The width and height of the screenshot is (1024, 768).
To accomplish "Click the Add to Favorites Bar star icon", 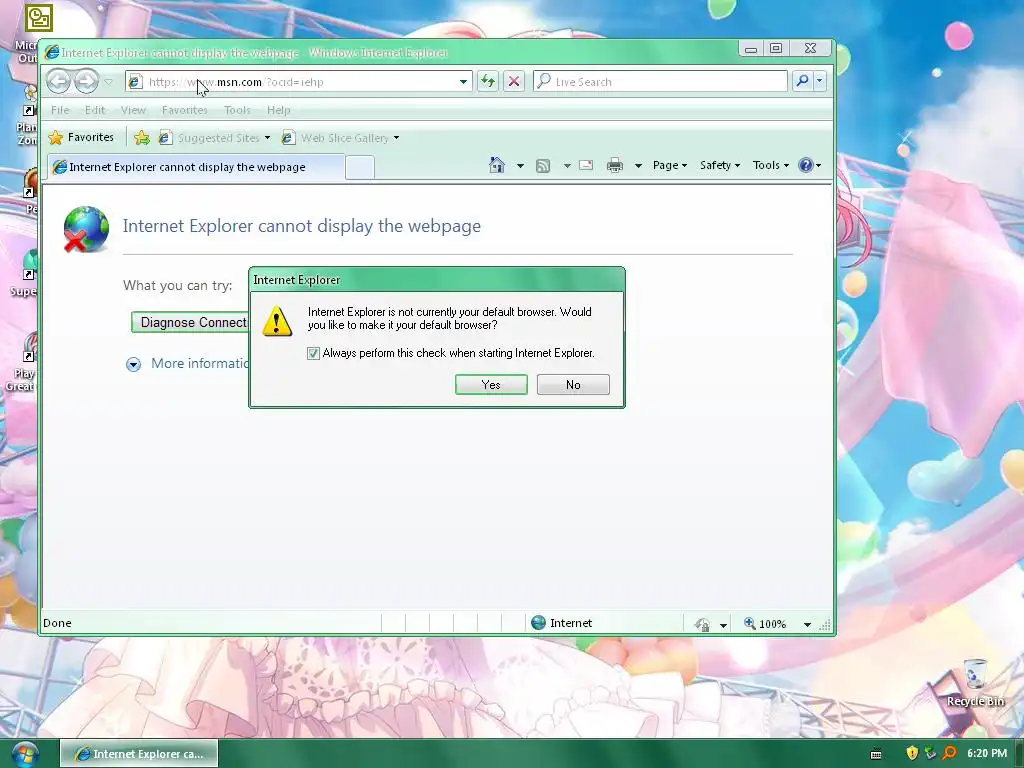I will [142, 137].
